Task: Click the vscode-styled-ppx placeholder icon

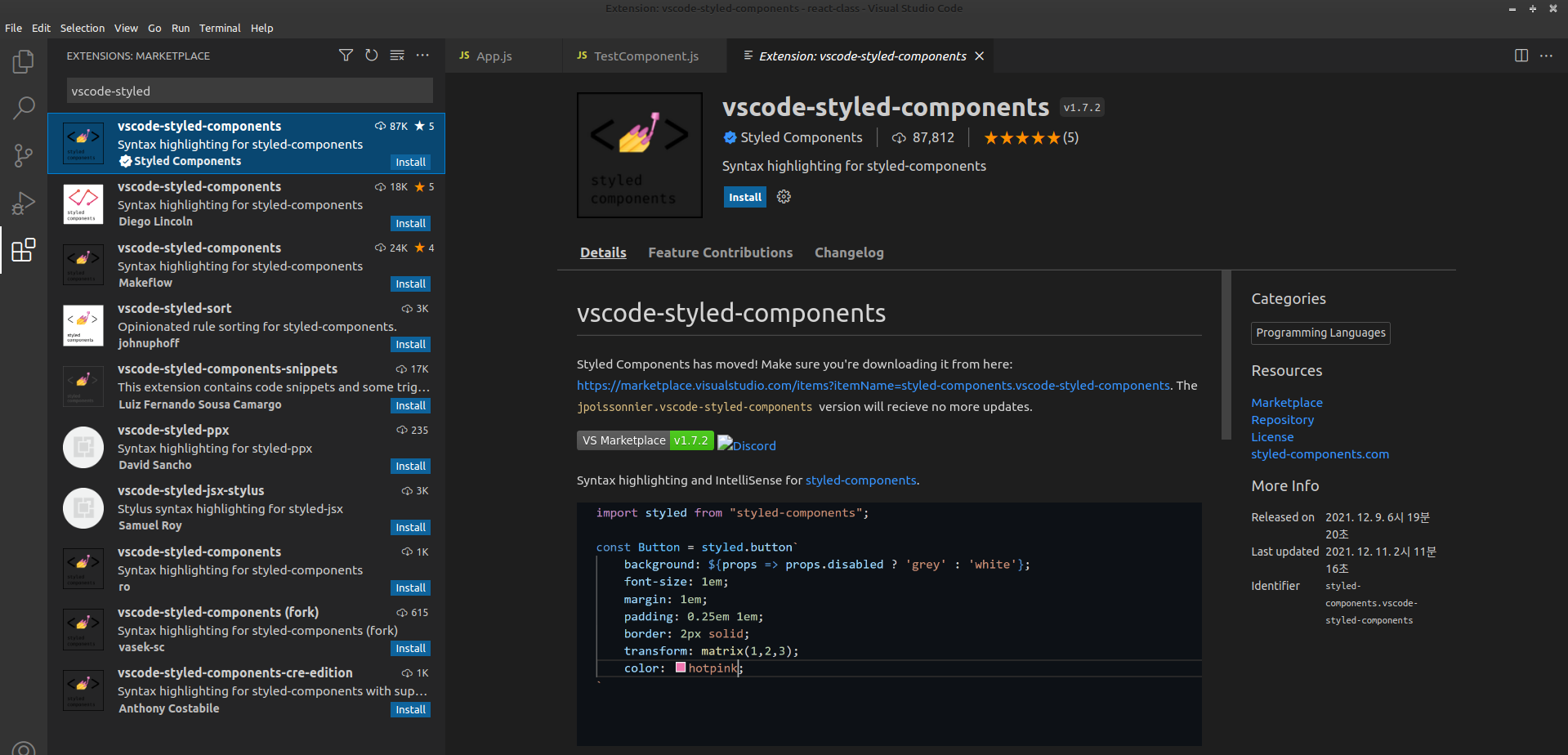Action: click(83, 447)
